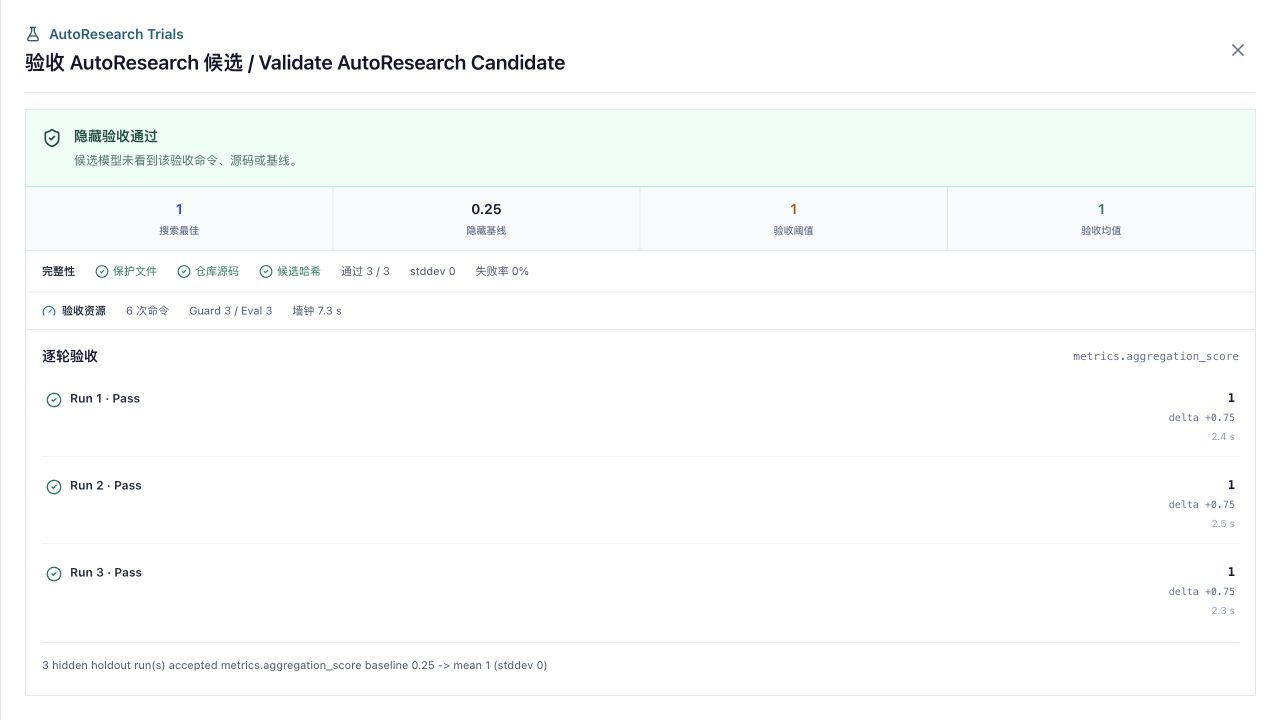Select the Run 2 · Pass row label
The height and width of the screenshot is (720, 1280).
click(106, 485)
